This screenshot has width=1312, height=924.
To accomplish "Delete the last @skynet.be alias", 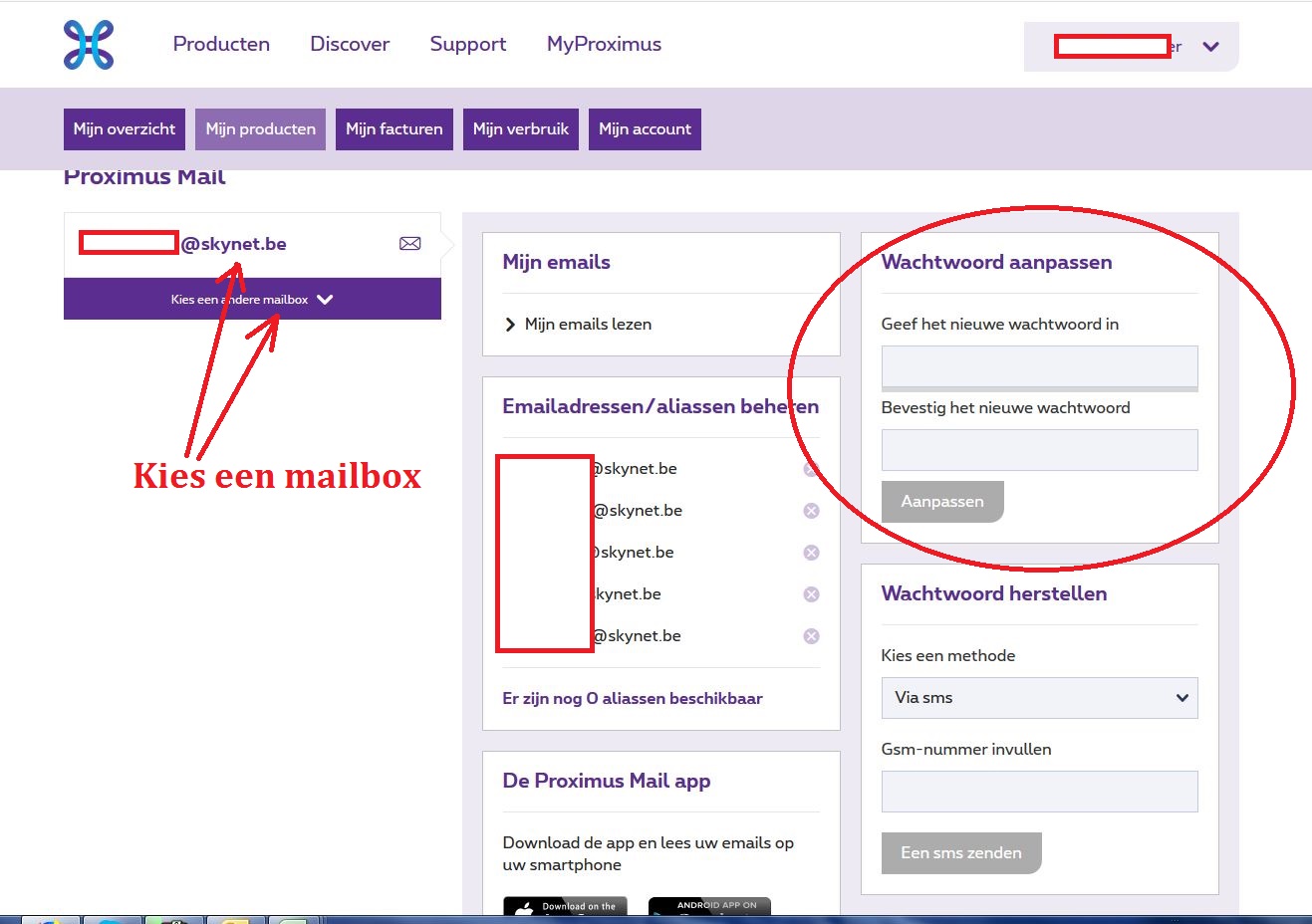I will (811, 635).
